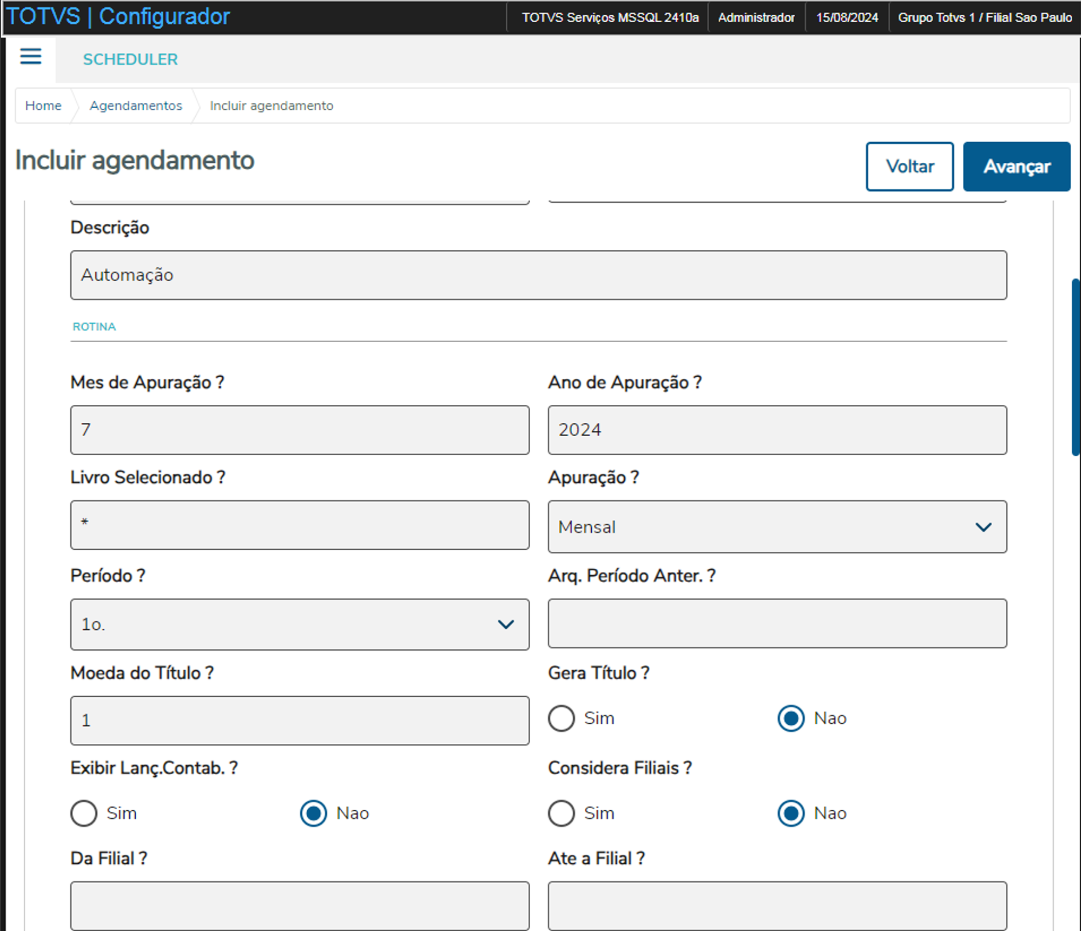
Task: Click the Mes de Apuração field
Action: tap(299, 430)
